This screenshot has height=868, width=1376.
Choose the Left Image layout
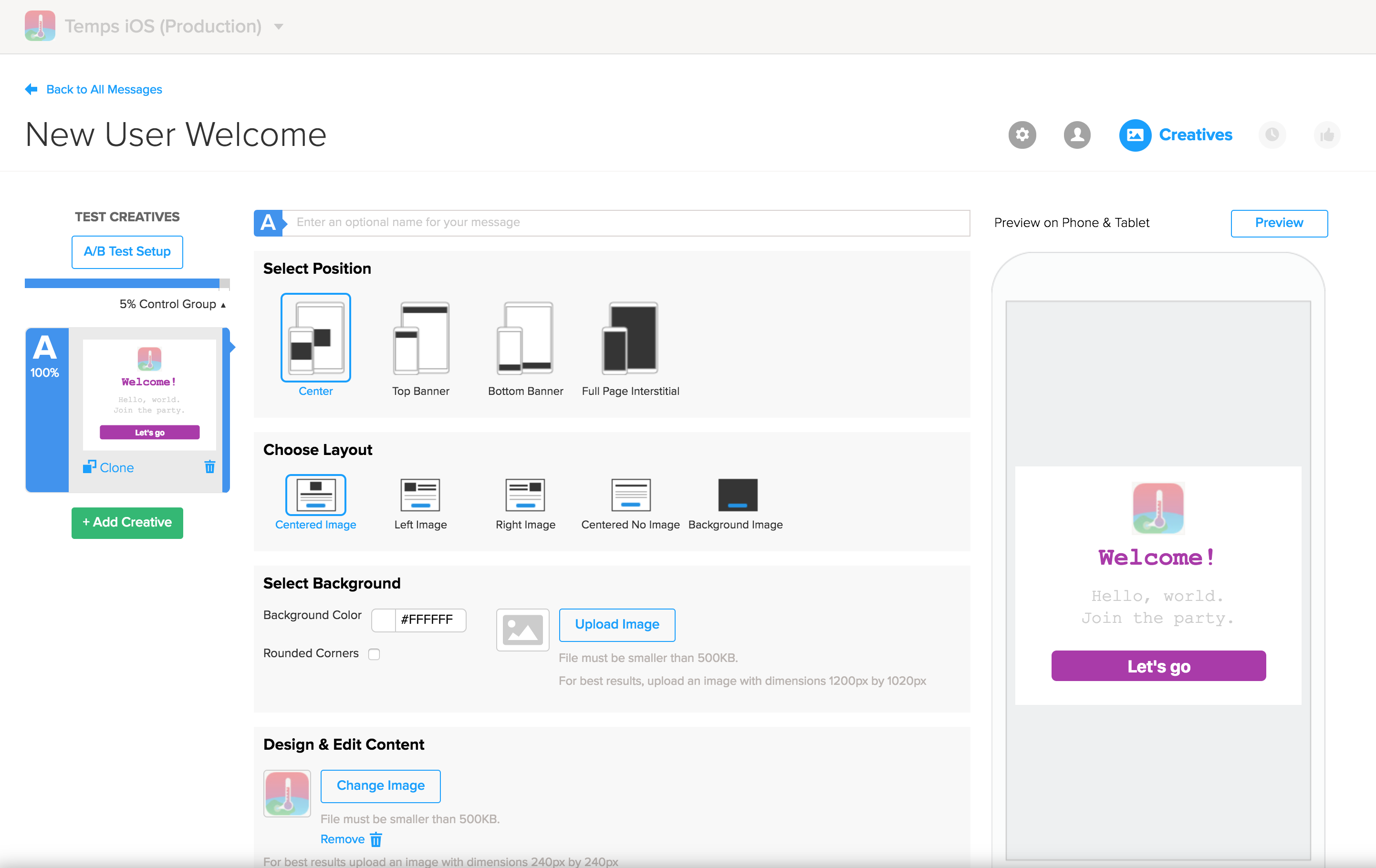(420, 495)
